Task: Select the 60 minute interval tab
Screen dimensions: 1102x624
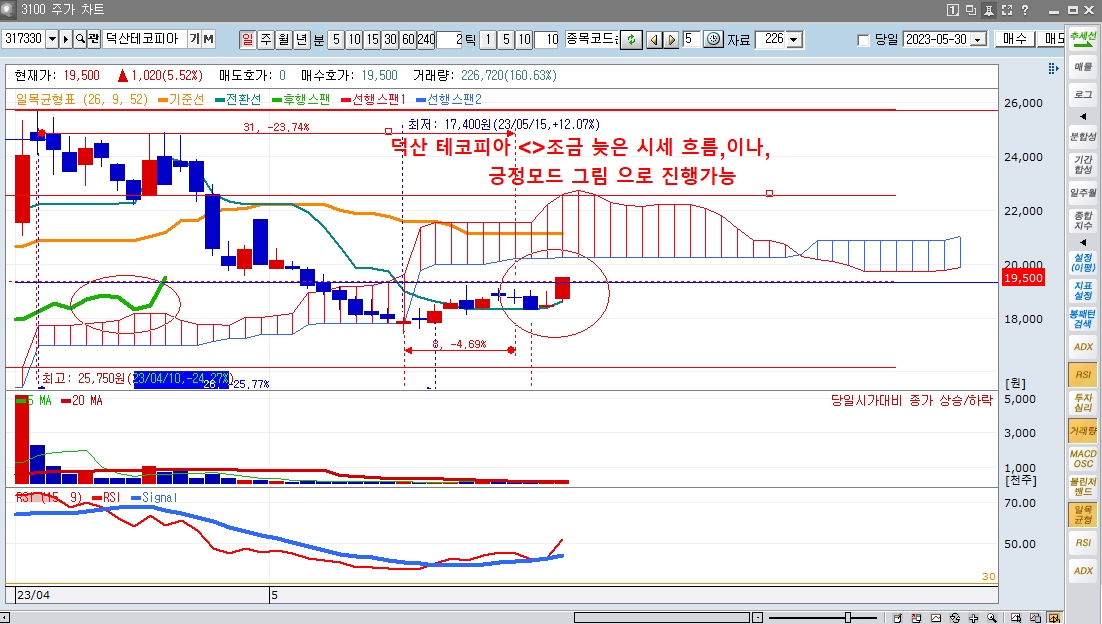Action: (x=407, y=39)
